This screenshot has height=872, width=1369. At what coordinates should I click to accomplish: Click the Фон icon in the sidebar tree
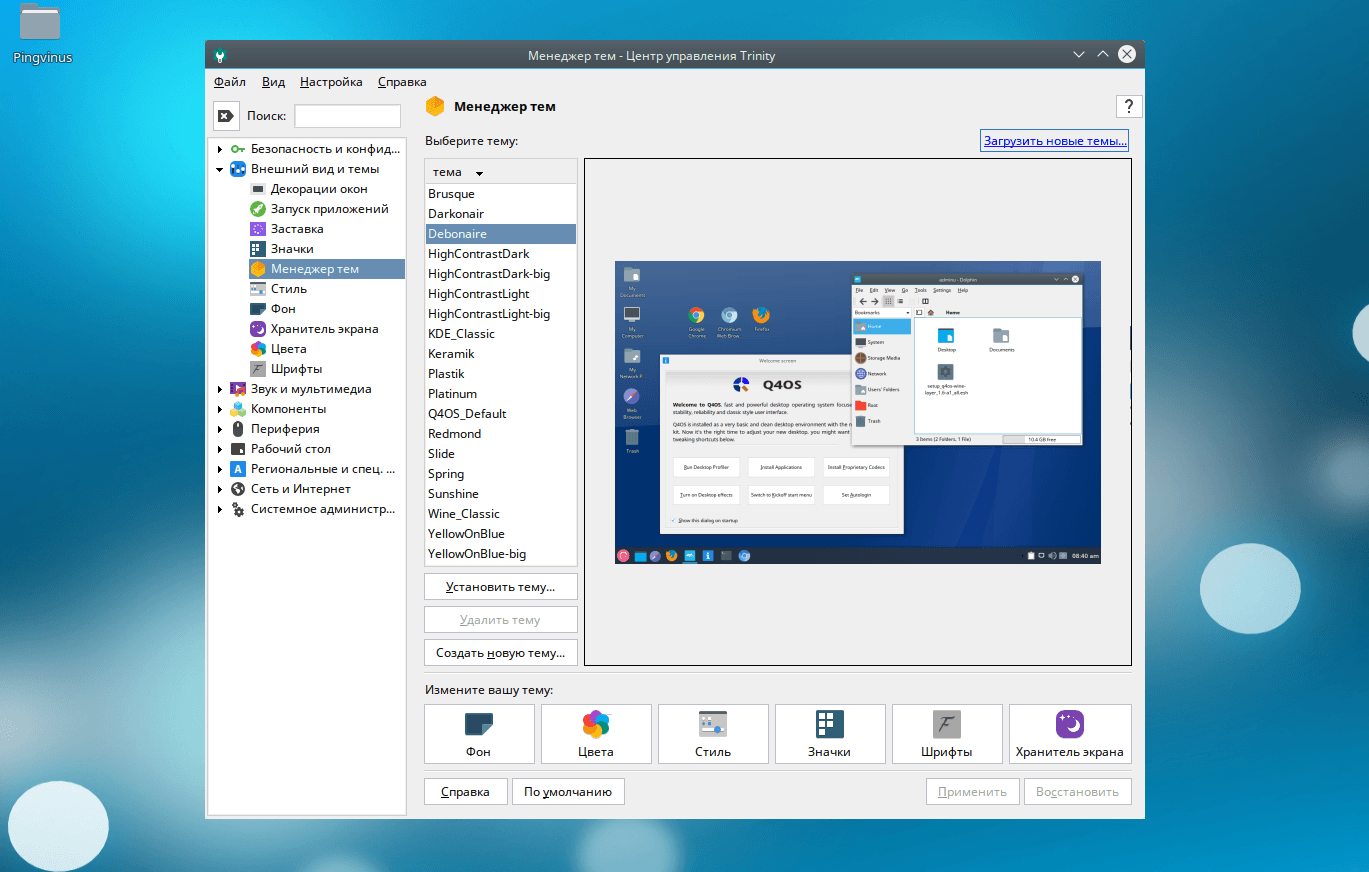coord(258,309)
